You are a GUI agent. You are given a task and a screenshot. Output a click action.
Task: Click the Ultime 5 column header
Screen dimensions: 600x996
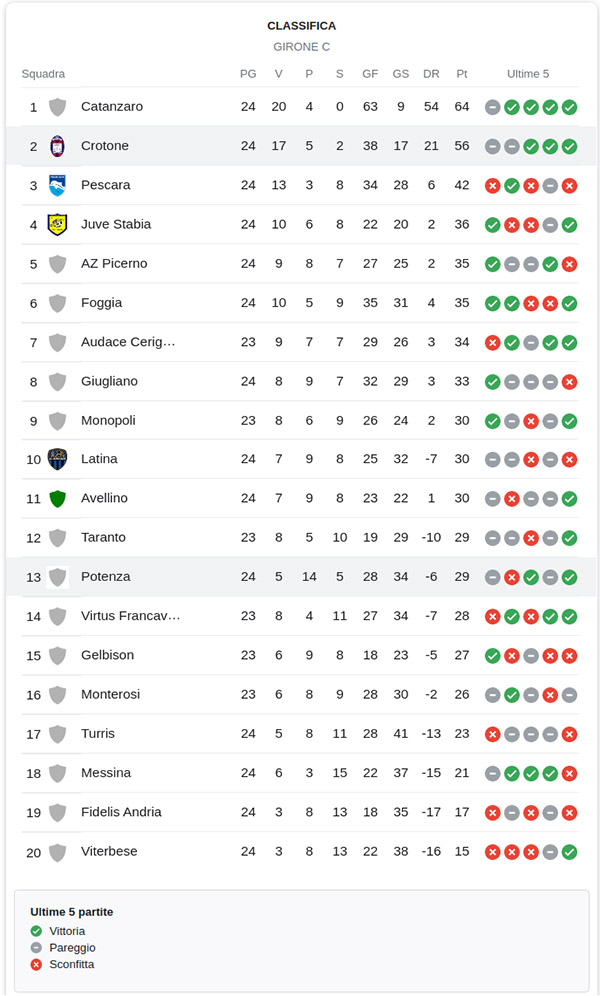click(x=528, y=74)
